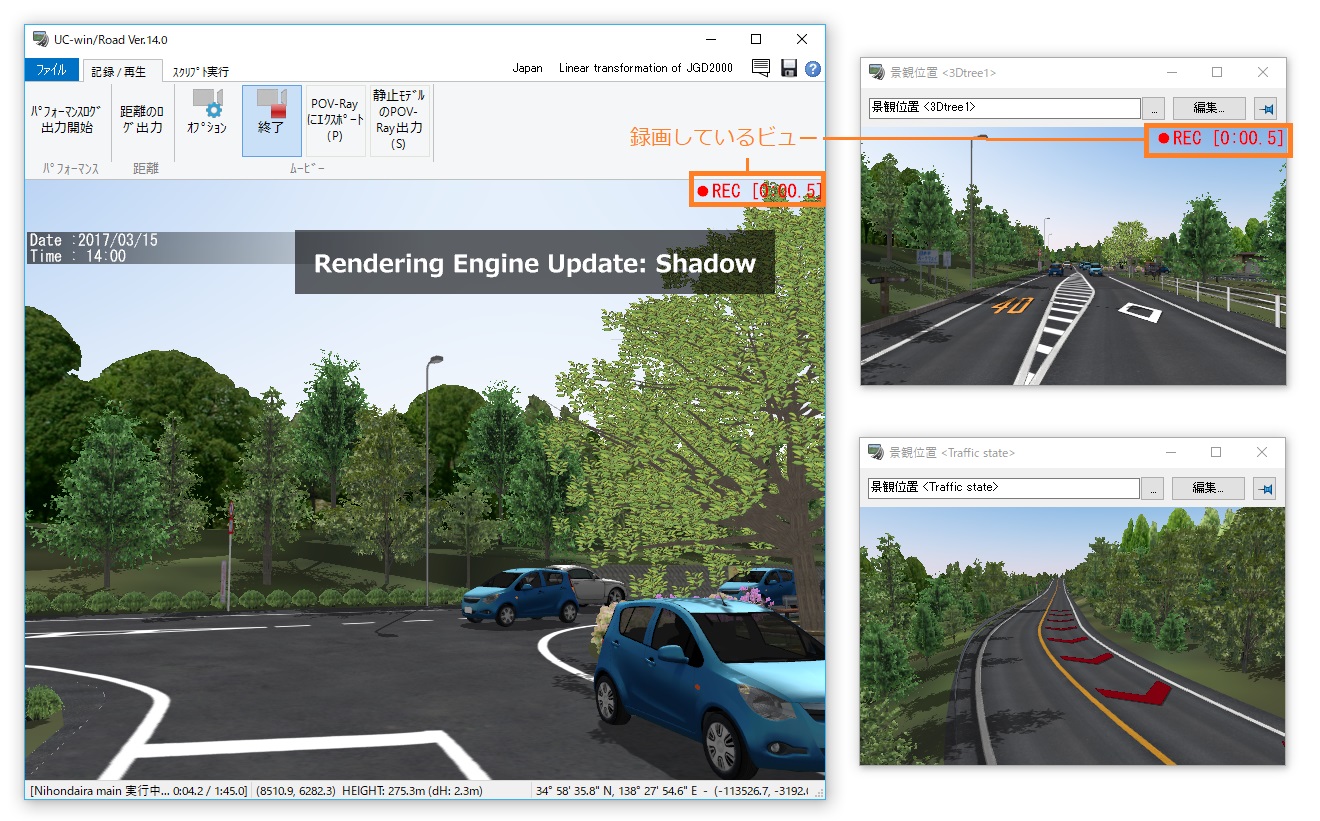Screen dimensions: 1320x821
Task: Open movie オプション settings
Action: pos(207,112)
